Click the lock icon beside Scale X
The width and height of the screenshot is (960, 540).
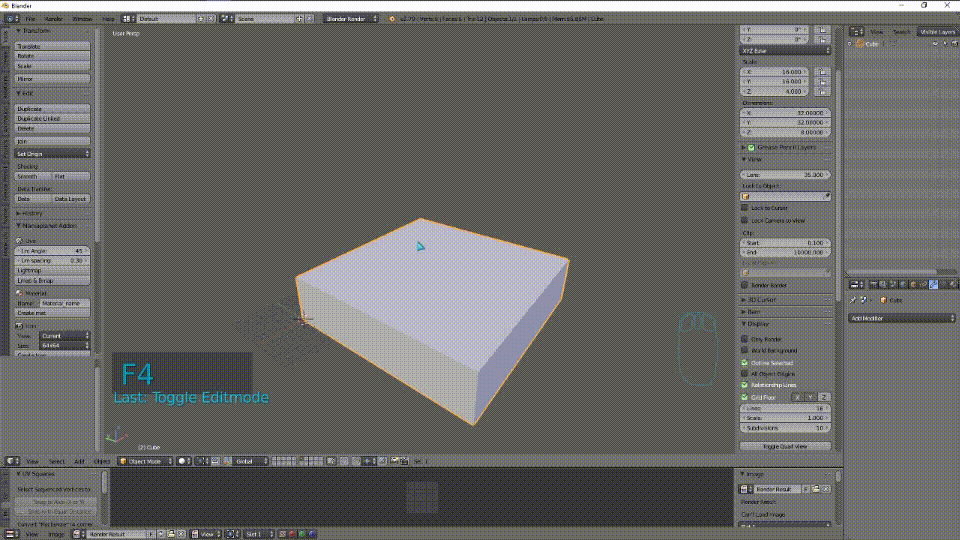point(821,72)
